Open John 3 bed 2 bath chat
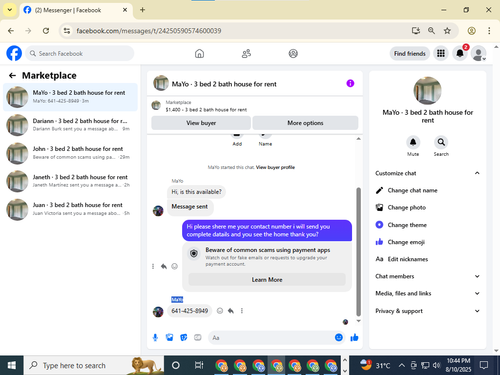 pyautogui.click(x=70, y=153)
